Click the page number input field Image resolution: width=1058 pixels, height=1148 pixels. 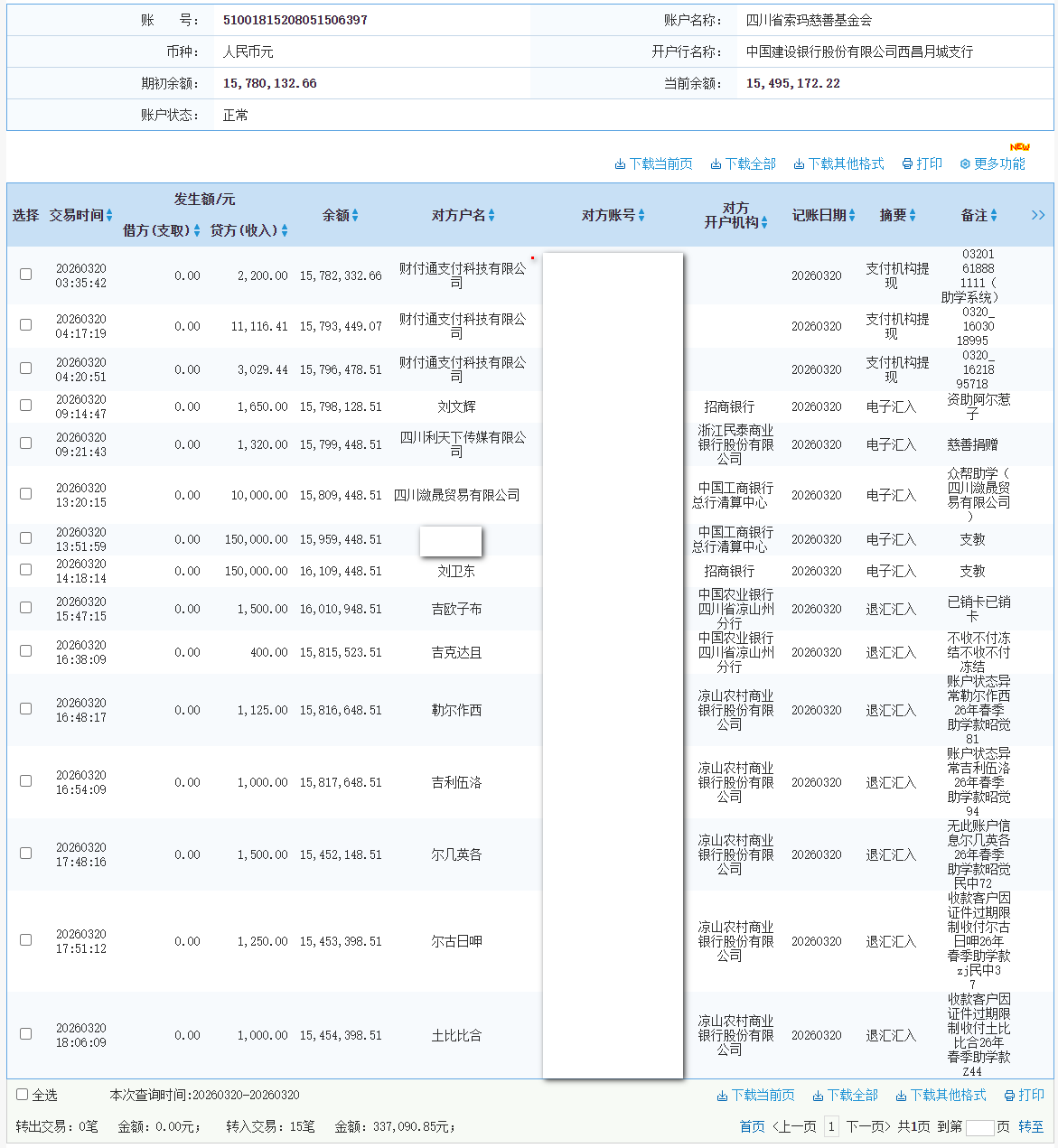(981, 1126)
